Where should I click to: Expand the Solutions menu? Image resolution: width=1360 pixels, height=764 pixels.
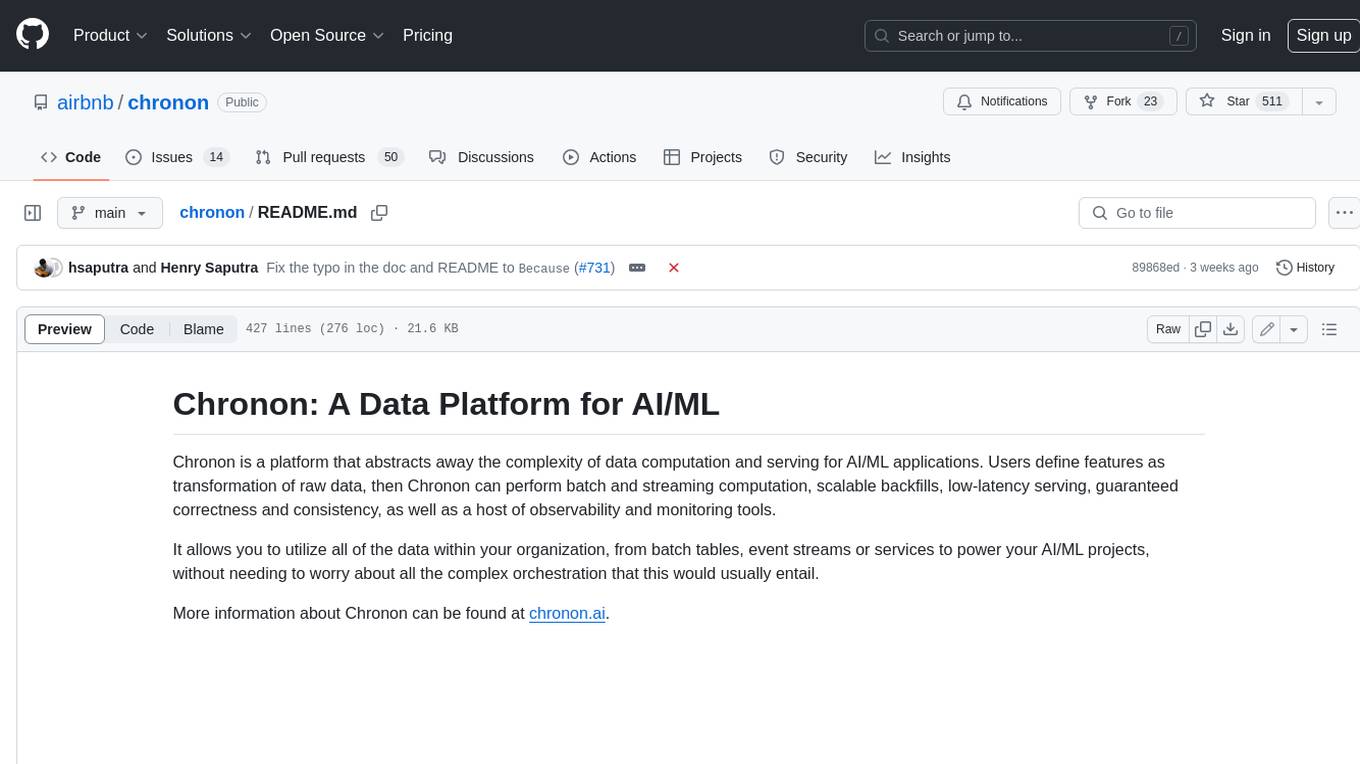[x=209, y=35]
